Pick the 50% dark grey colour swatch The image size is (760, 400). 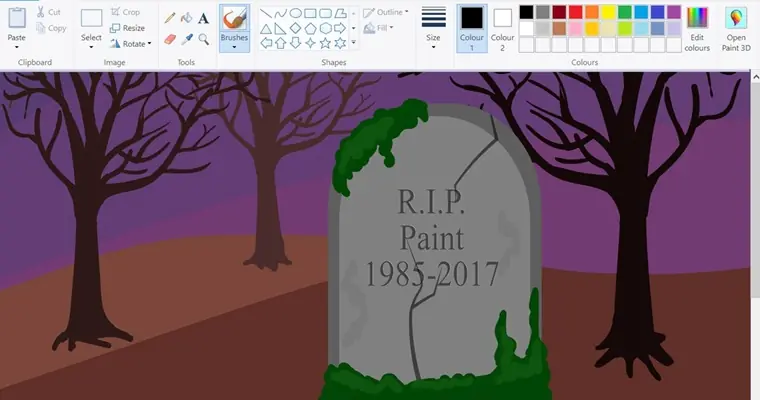click(x=543, y=12)
